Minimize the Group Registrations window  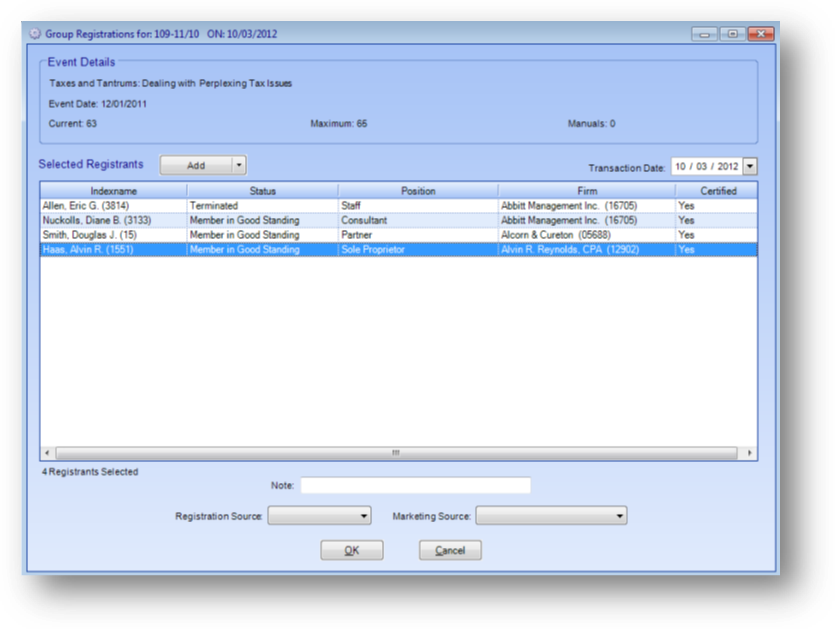(x=705, y=34)
